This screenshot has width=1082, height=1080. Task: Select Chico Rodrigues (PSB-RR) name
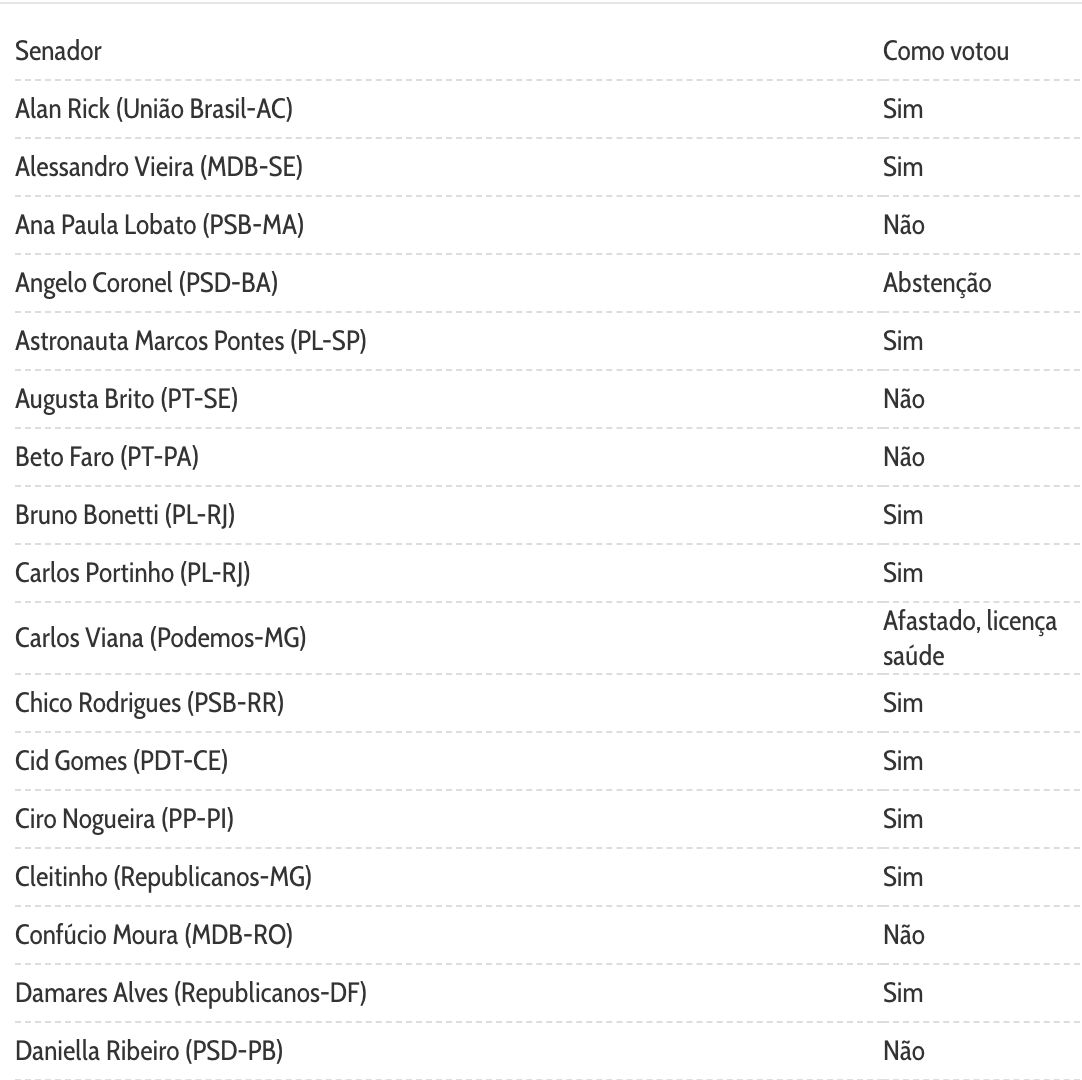tap(149, 703)
